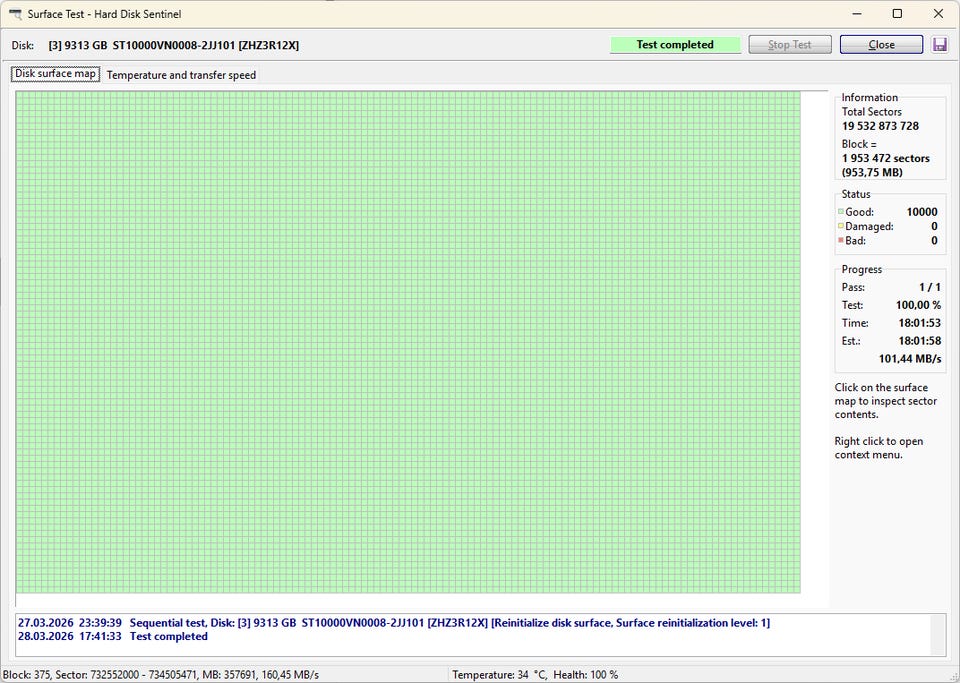Image resolution: width=960 pixels, height=683 pixels.
Task: Click the status bar Block: 375 sector info
Action: 161,675
